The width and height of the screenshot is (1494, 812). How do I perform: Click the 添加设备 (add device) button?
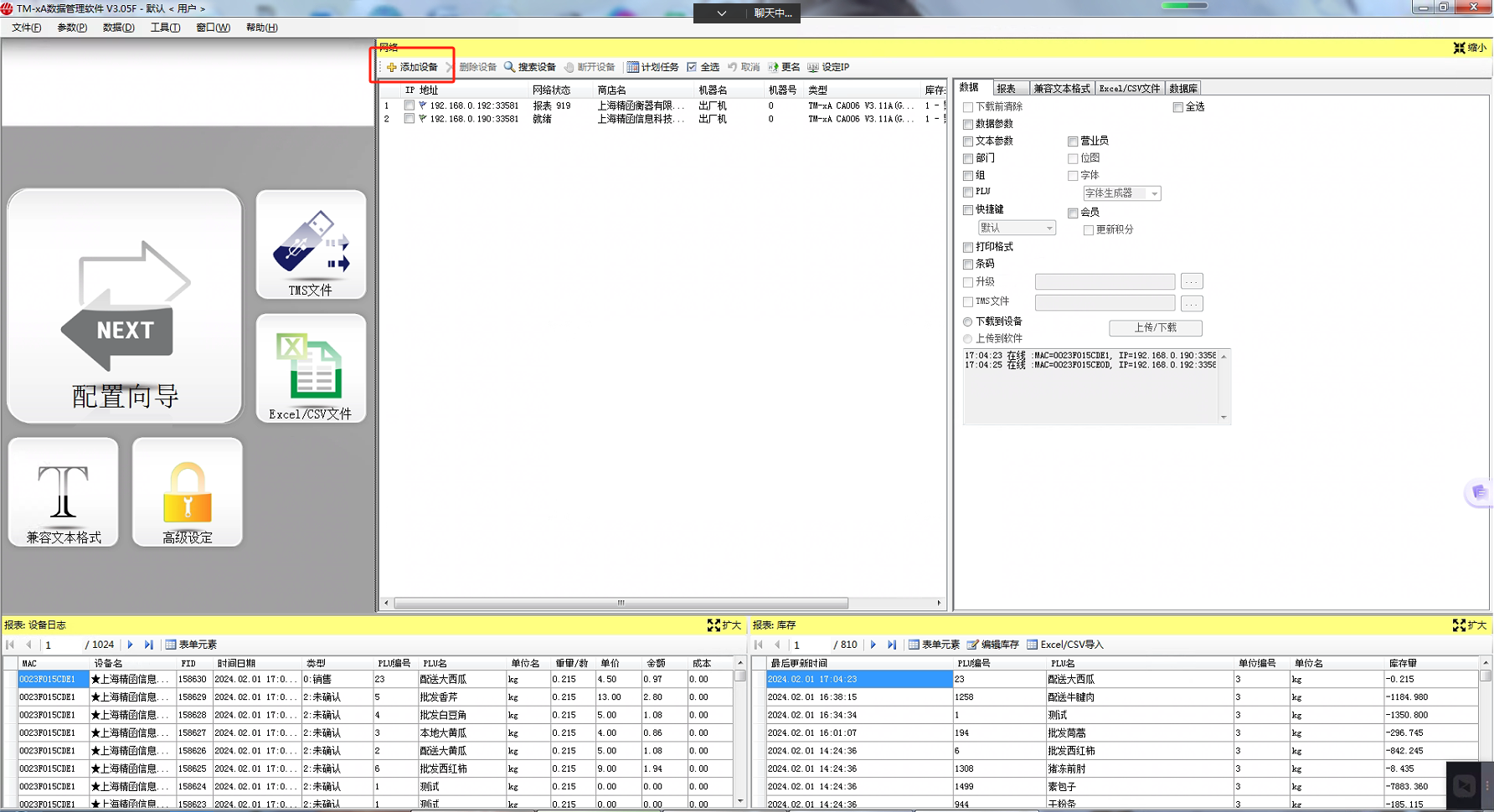pyautogui.click(x=412, y=67)
